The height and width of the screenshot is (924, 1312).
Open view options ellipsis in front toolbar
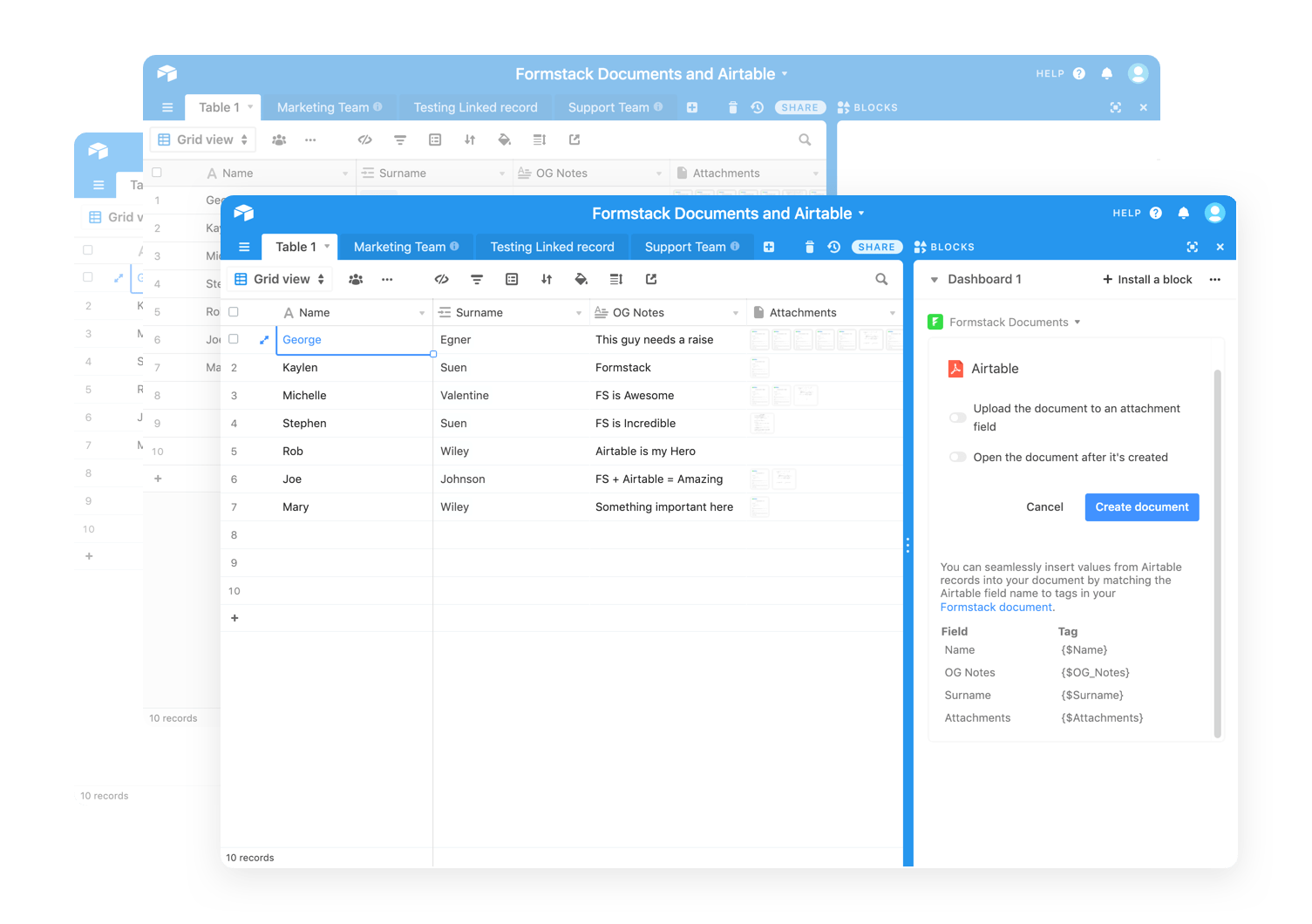click(x=387, y=279)
